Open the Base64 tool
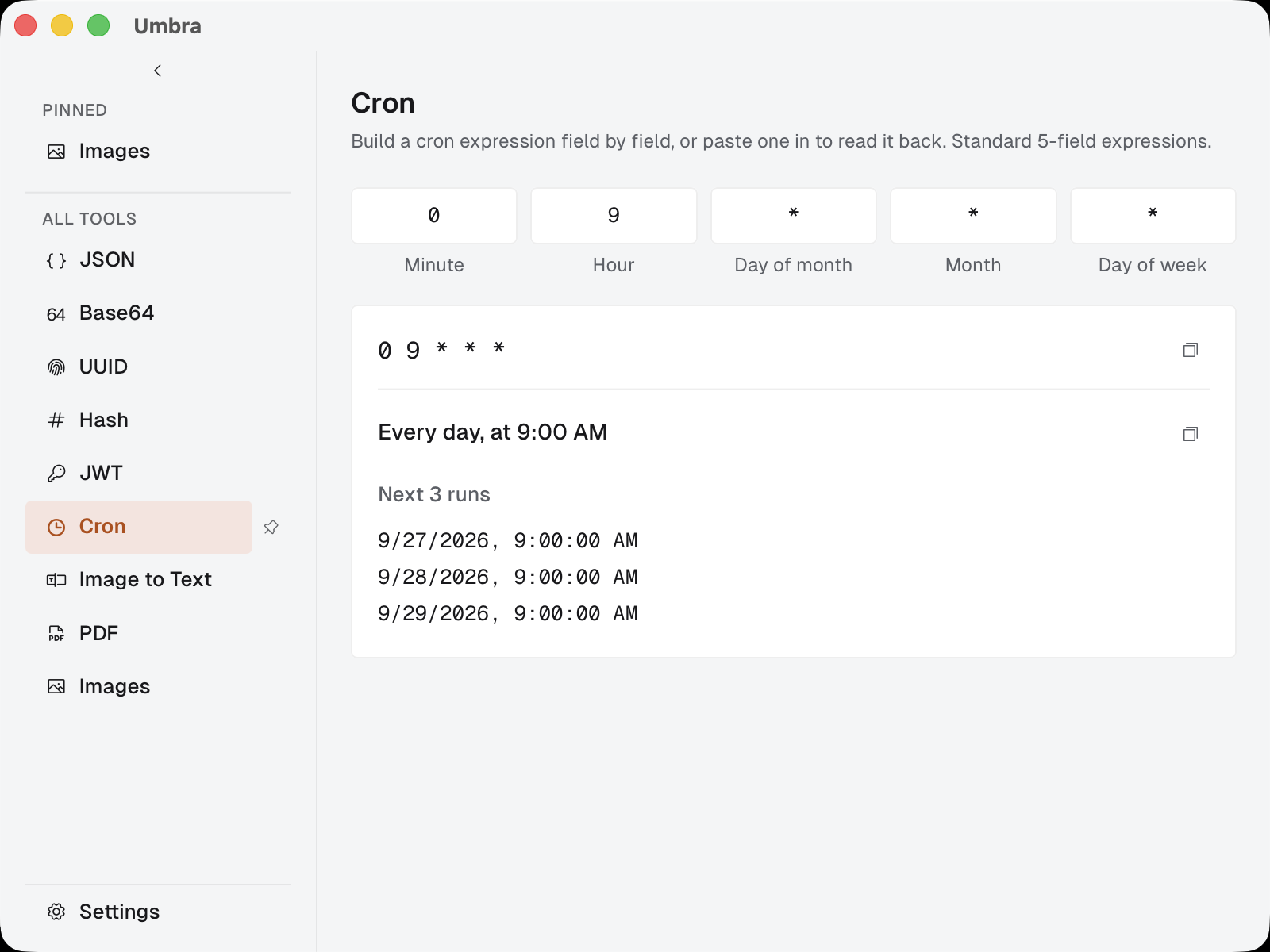The width and height of the screenshot is (1270, 952). 139,313
